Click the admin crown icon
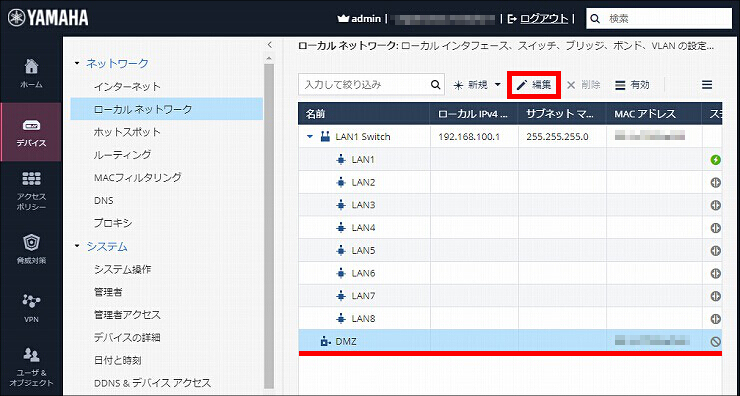The image size is (740, 396). (x=343, y=18)
